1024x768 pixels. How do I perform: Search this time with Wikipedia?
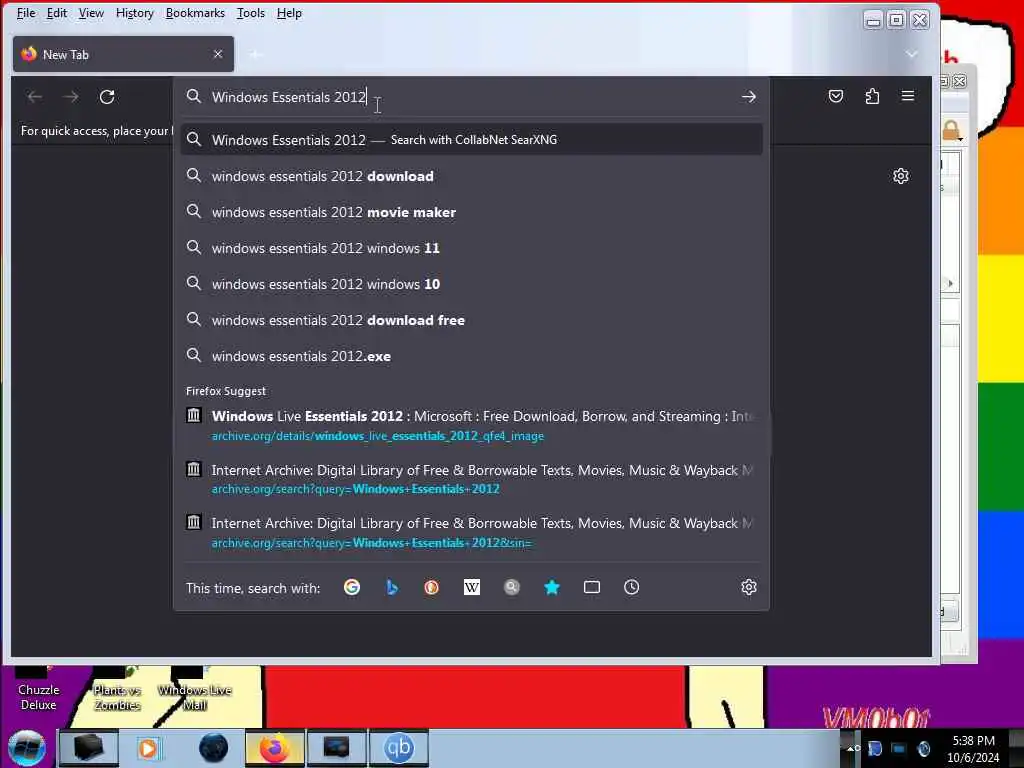[472, 587]
